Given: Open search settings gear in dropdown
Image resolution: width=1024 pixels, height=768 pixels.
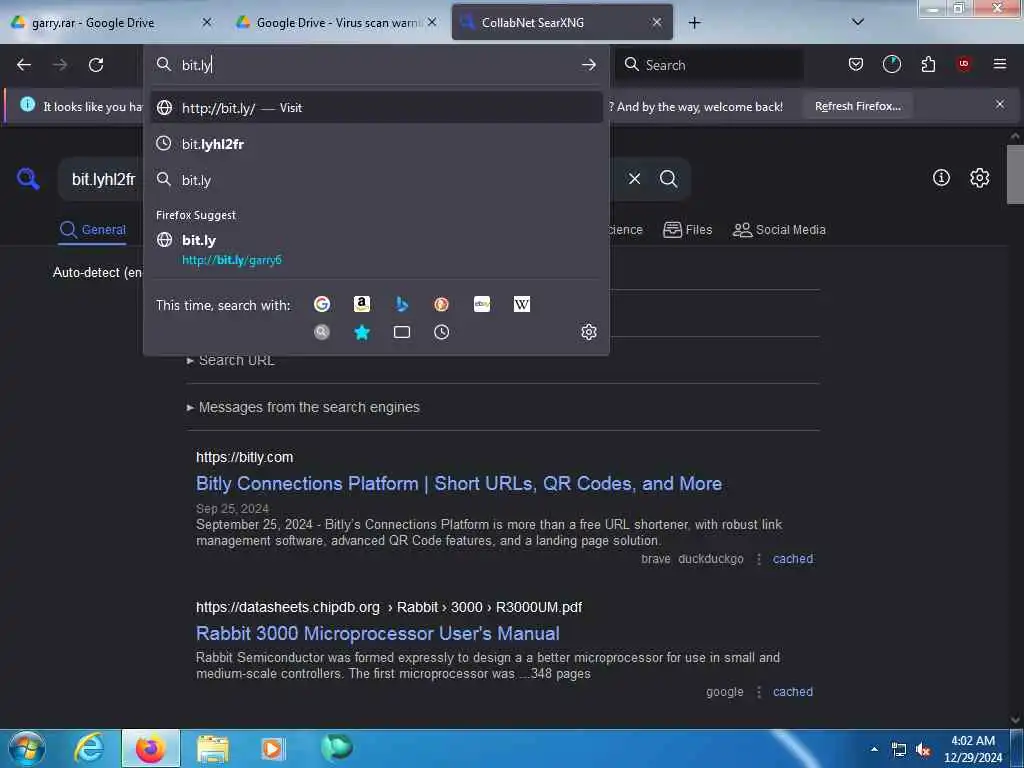Looking at the screenshot, I should click(588, 332).
